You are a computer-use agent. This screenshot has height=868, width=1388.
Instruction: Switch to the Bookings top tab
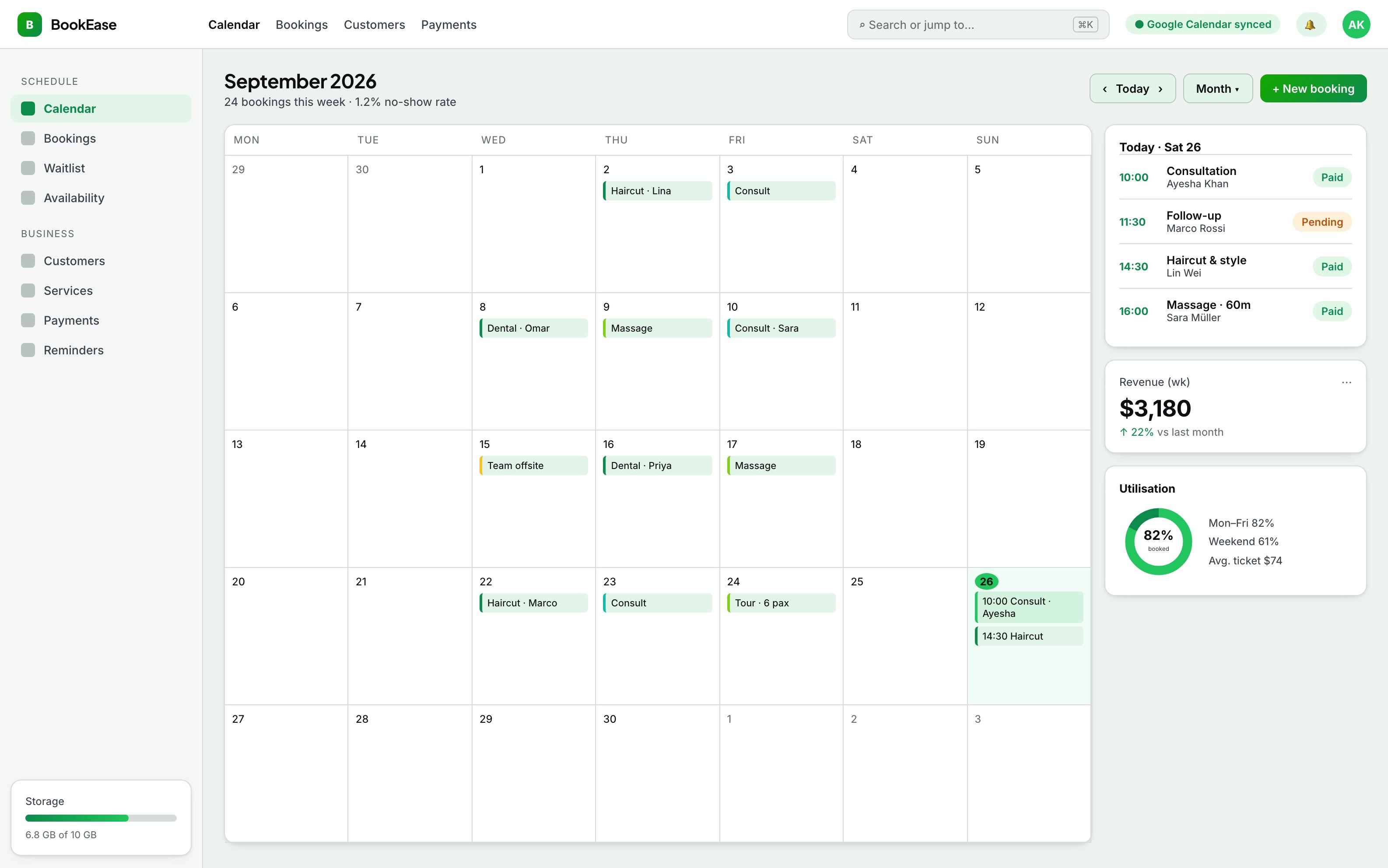pos(301,24)
